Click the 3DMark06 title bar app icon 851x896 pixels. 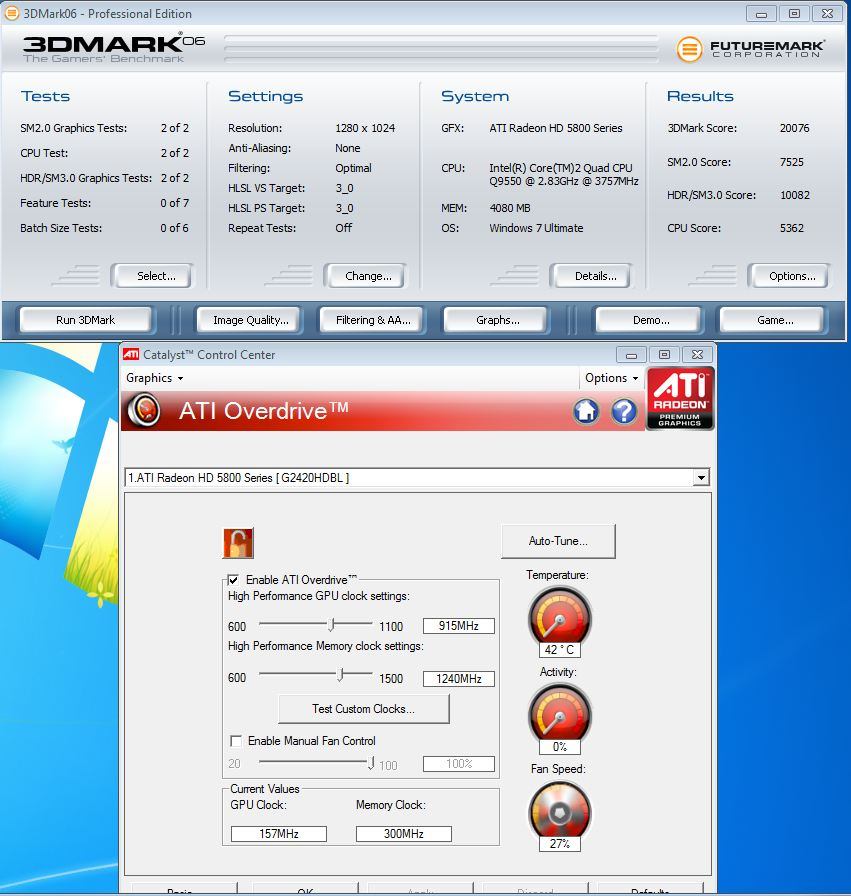[x=11, y=13]
